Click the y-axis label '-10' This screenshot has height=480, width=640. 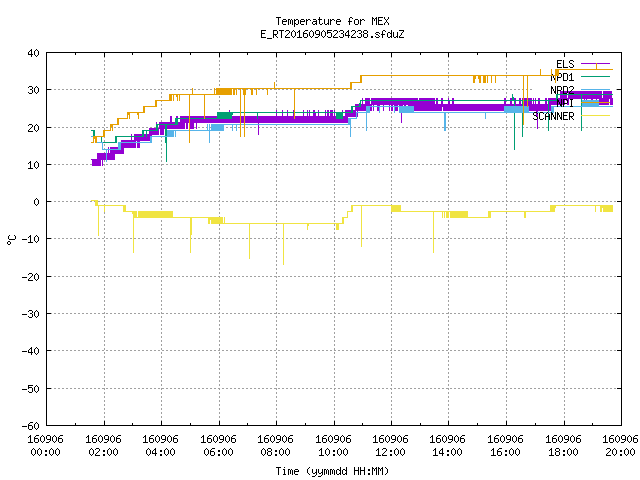(x=31, y=239)
